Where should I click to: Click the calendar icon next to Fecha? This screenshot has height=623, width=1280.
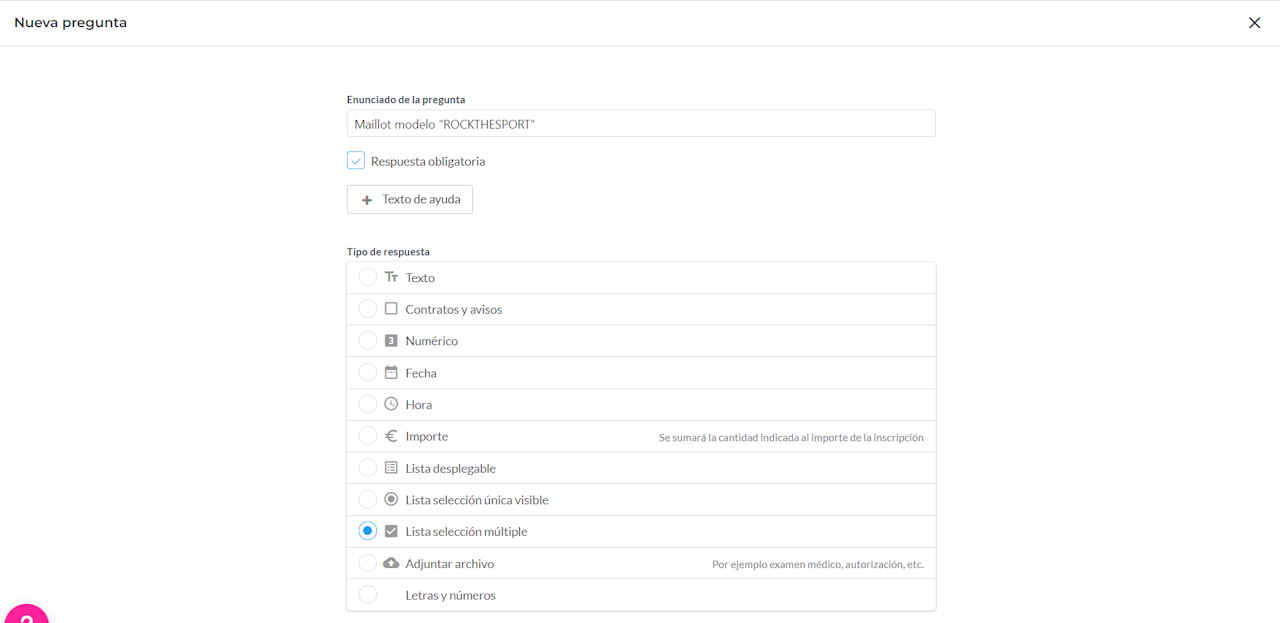[x=391, y=372]
